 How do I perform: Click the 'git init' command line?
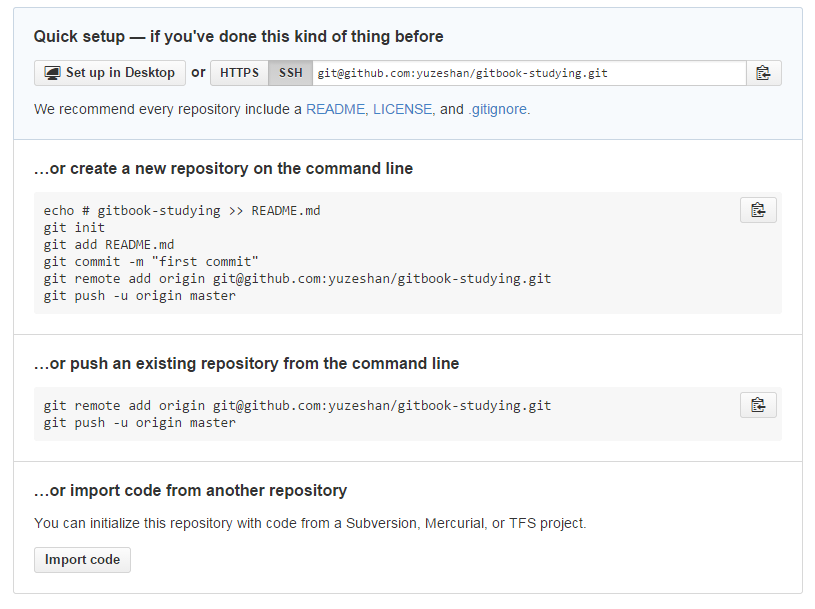pyautogui.click(x=74, y=228)
